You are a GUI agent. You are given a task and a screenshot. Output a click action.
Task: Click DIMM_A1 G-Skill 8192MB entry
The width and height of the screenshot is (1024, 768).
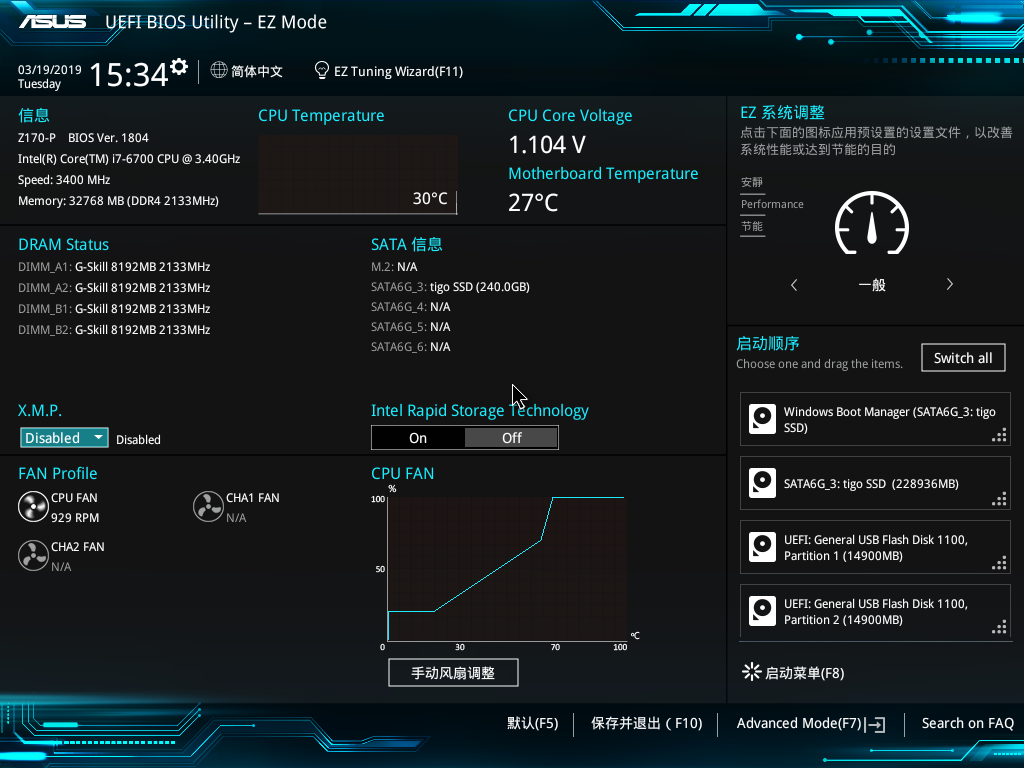pos(114,267)
